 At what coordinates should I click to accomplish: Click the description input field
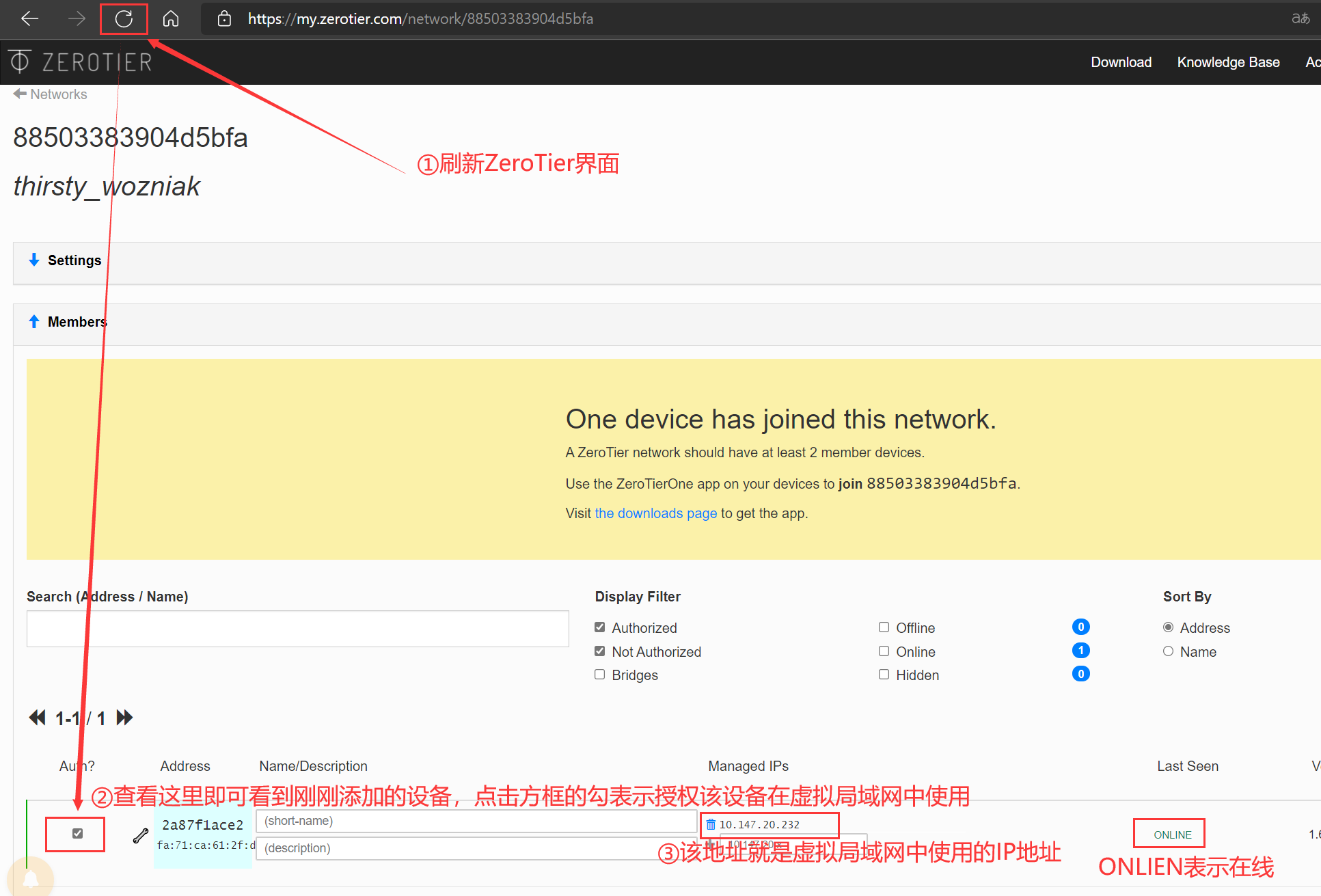click(x=476, y=848)
